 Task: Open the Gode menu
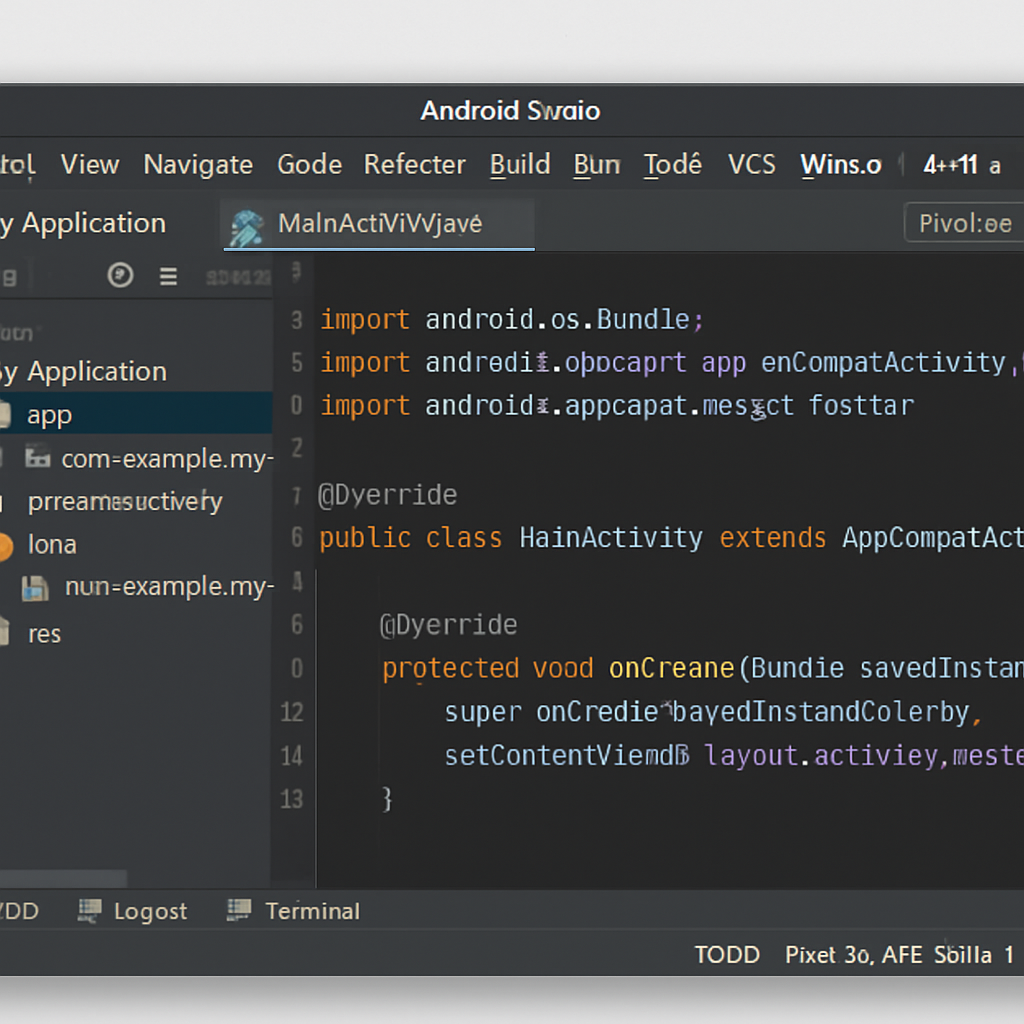(x=310, y=165)
